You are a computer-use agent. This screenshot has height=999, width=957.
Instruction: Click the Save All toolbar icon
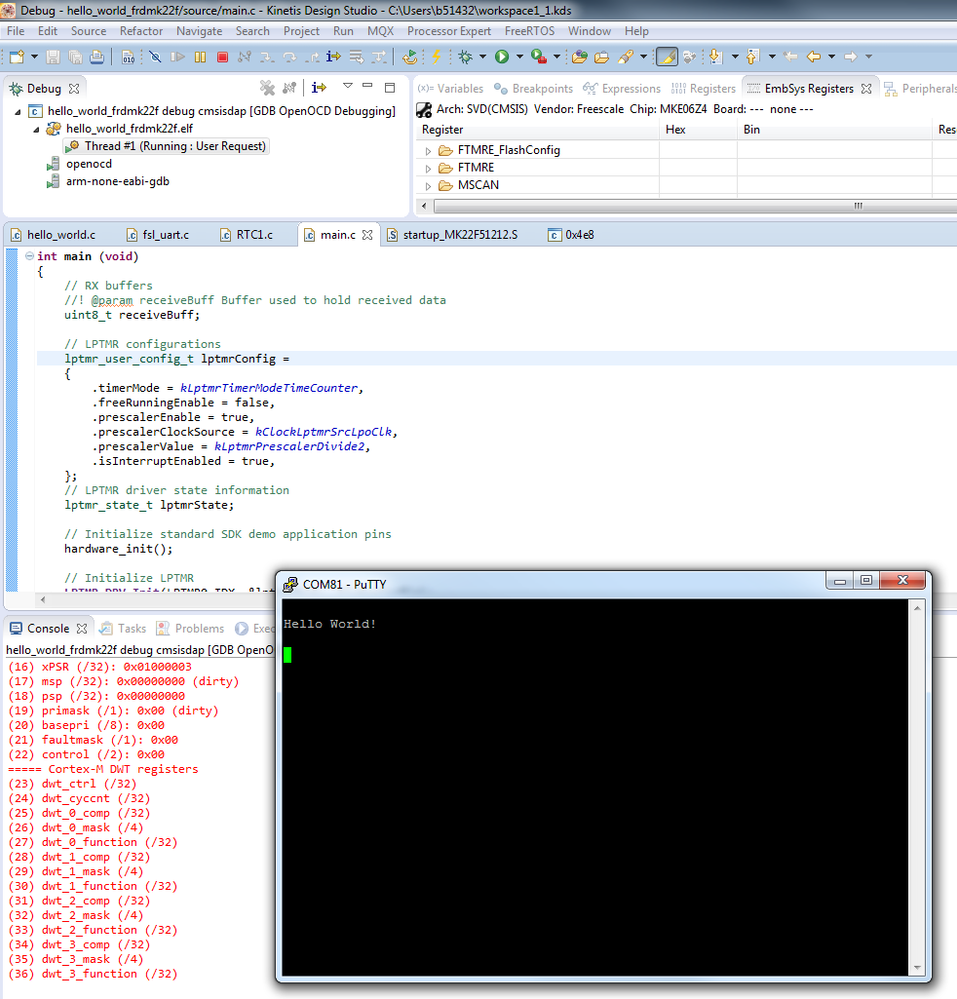75,57
